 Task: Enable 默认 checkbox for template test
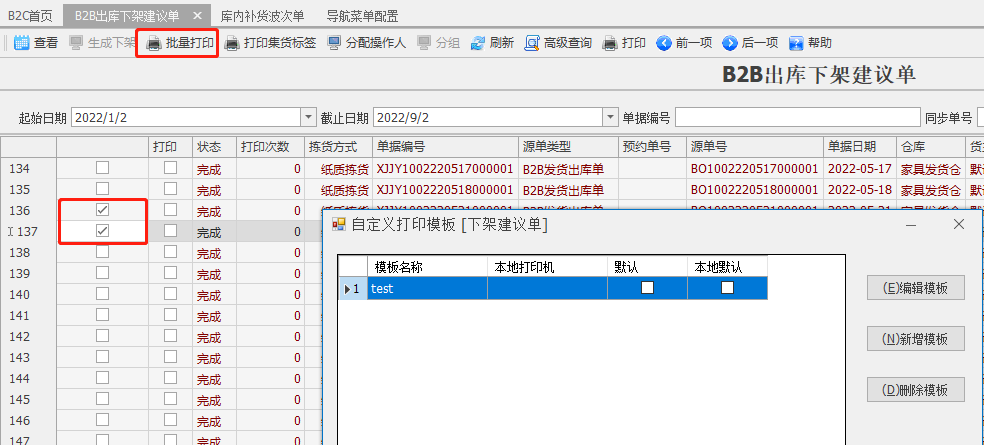(647, 287)
